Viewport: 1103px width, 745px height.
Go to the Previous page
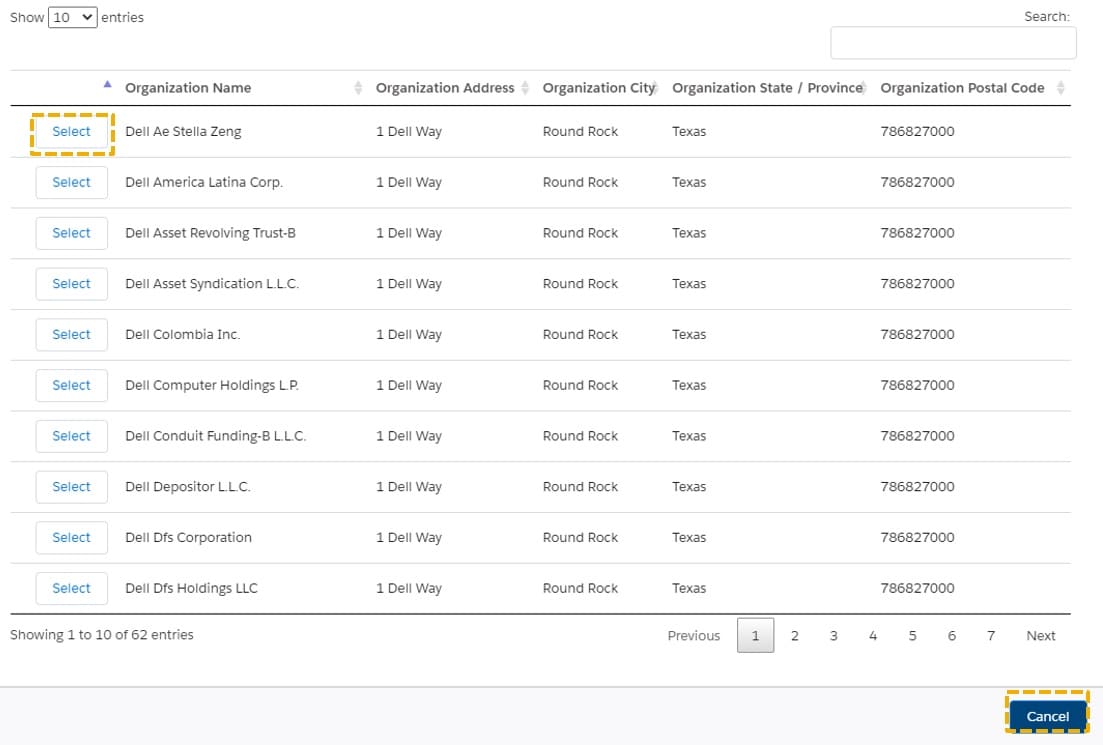pyautogui.click(x=694, y=635)
